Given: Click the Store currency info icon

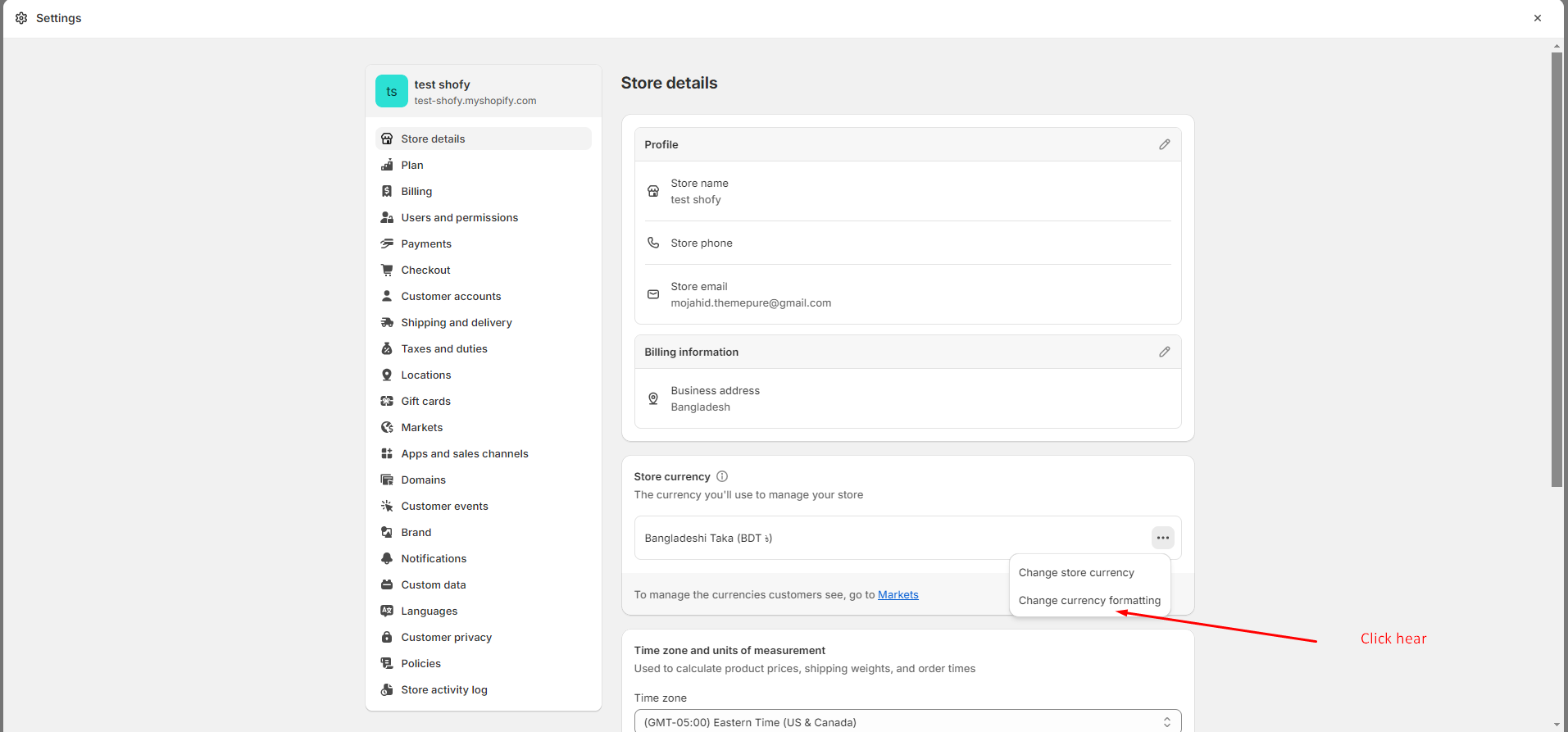Looking at the screenshot, I should [722, 476].
